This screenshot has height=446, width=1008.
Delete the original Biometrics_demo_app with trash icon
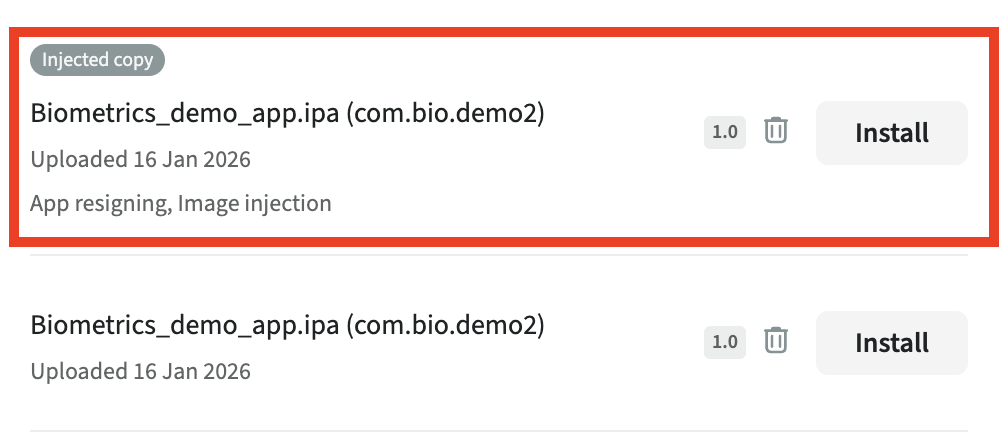[x=776, y=341]
